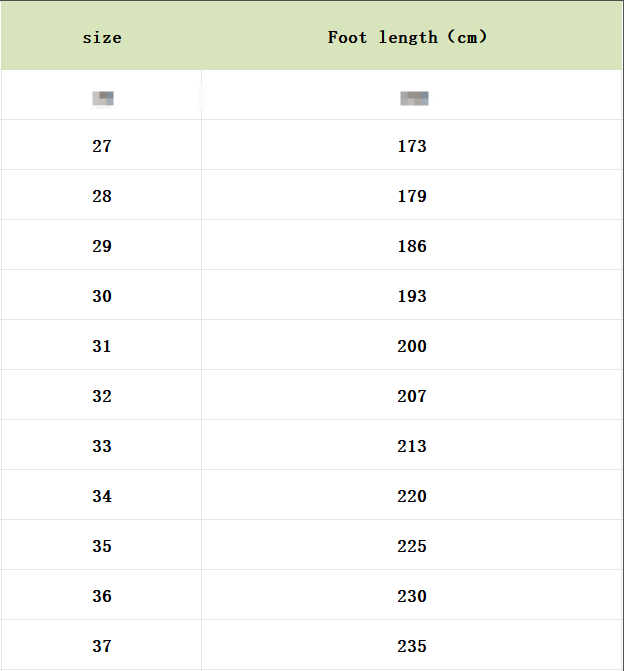Click the cell containing 193
This screenshot has height=671, width=624.
(412, 296)
